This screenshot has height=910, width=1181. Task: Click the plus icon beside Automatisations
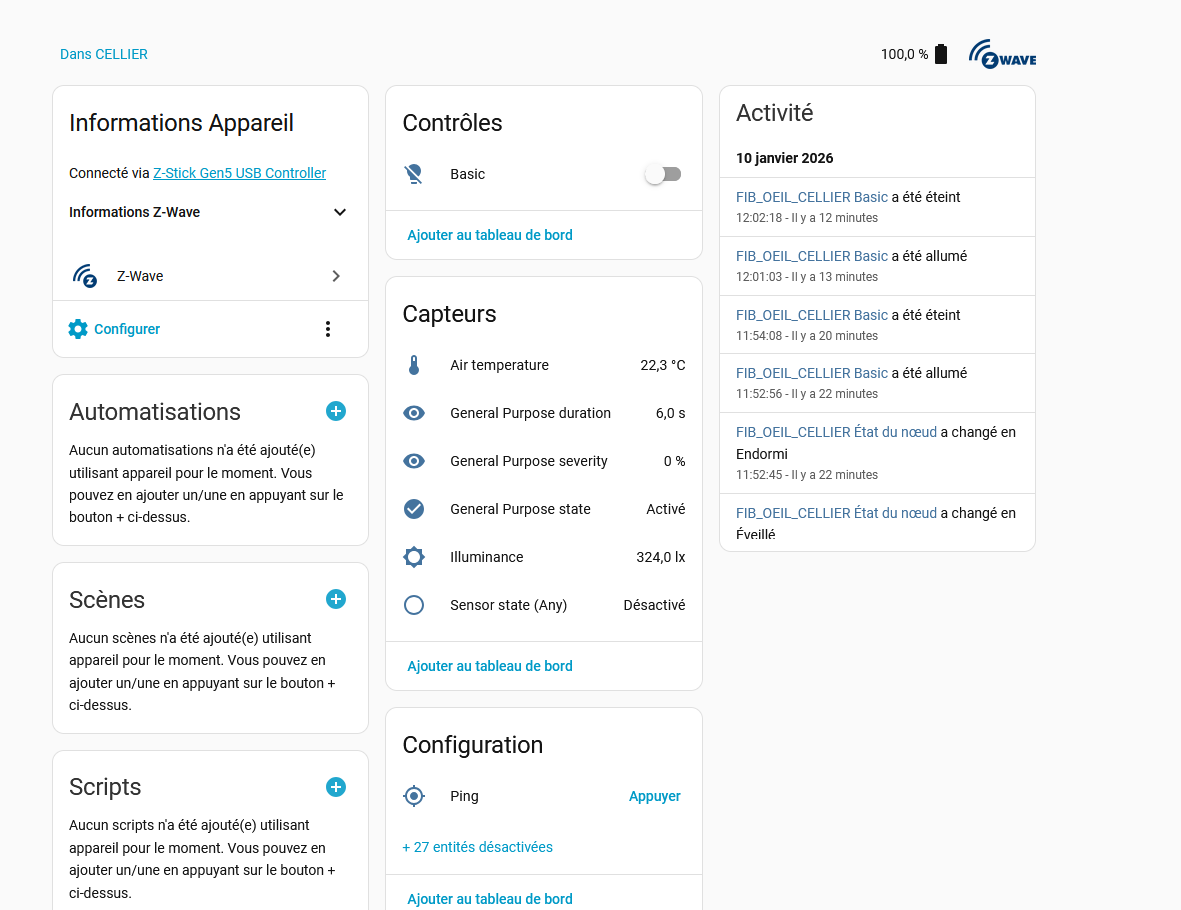pos(336,411)
